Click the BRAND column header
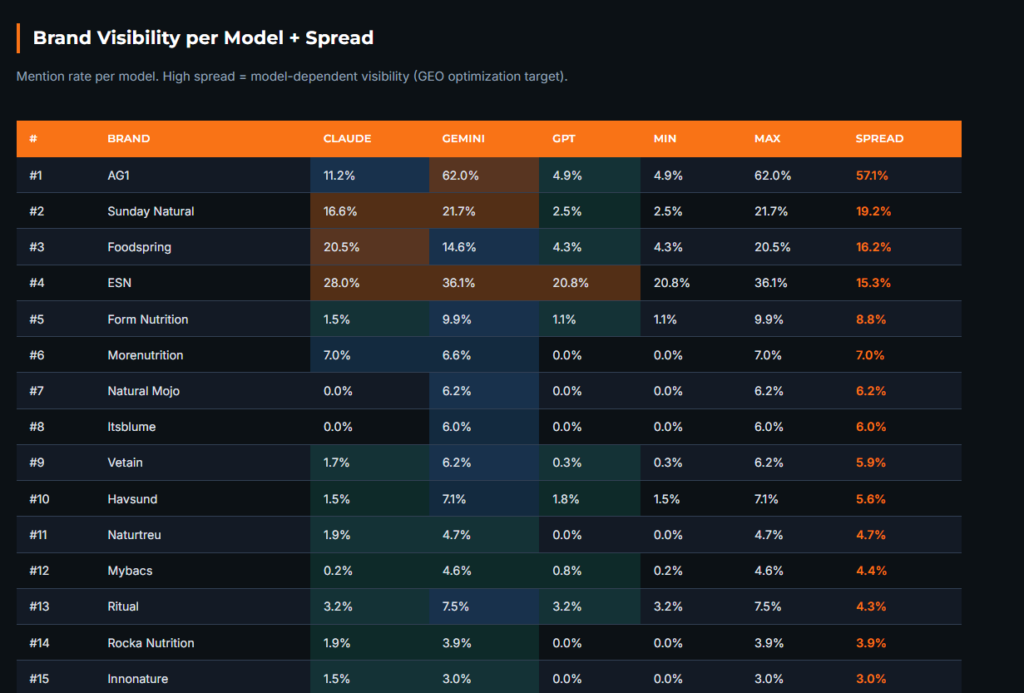 [129, 138]
